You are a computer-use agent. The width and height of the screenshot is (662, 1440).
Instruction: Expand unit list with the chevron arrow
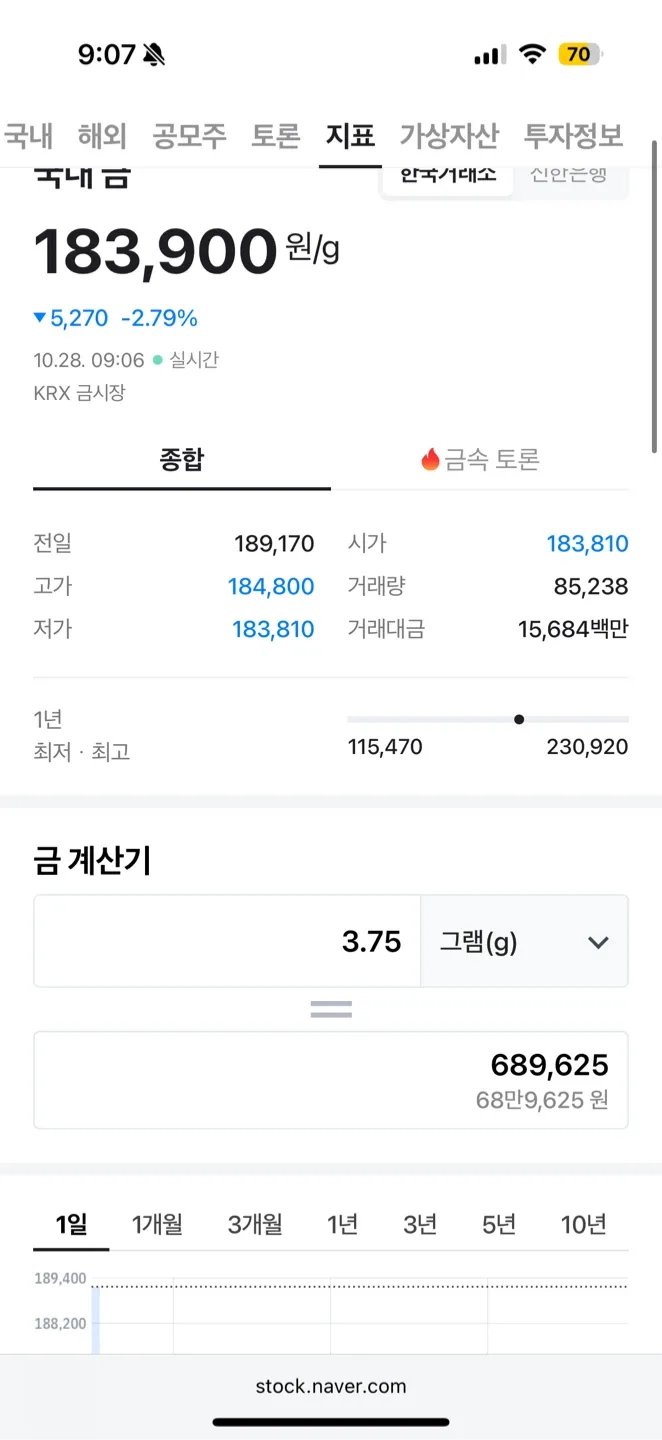point(598,942)
